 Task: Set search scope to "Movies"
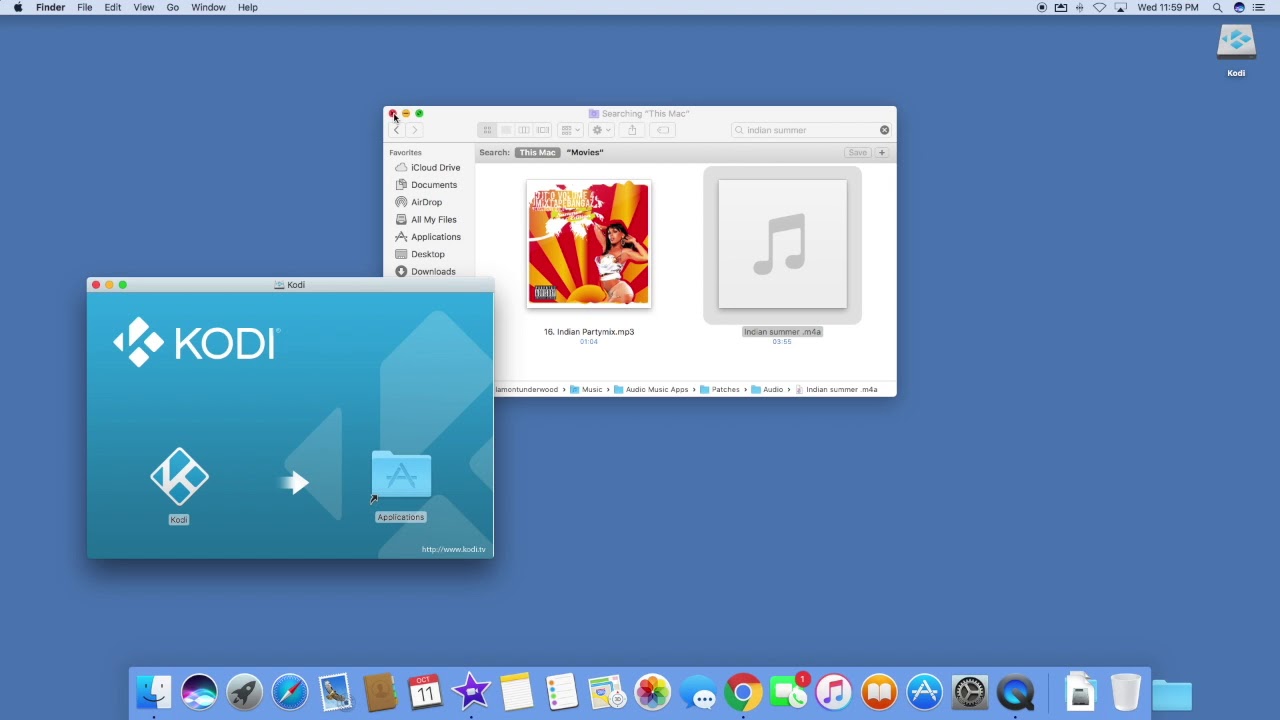click(x=585, y=152)
